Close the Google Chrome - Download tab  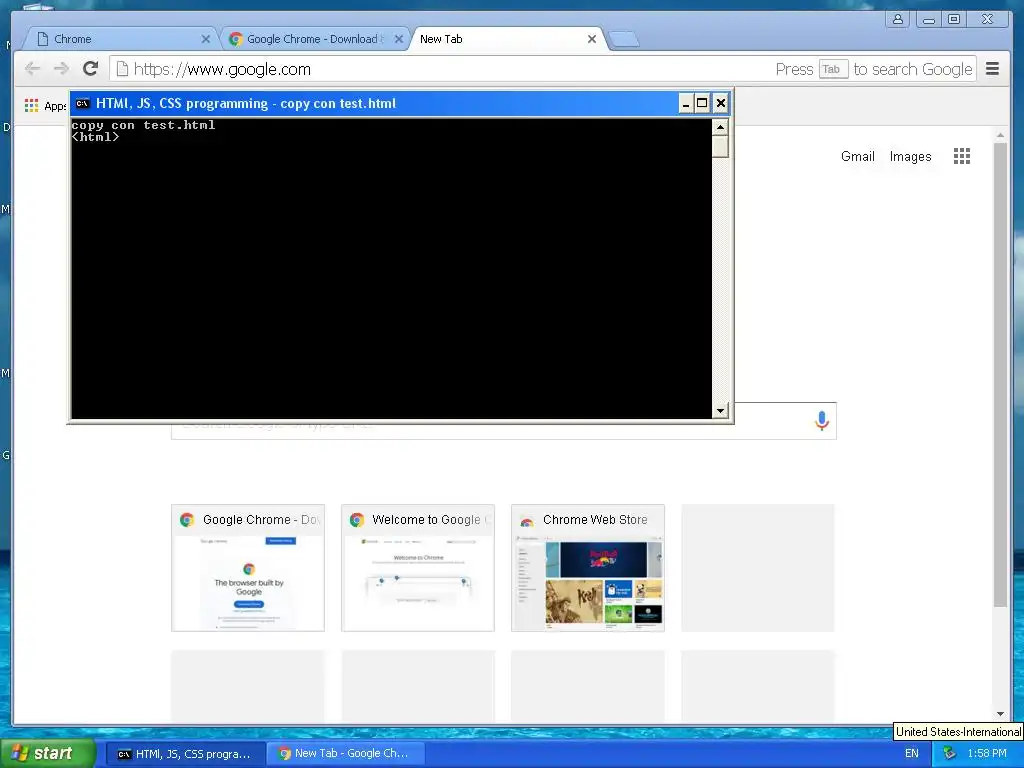[398, 39]
